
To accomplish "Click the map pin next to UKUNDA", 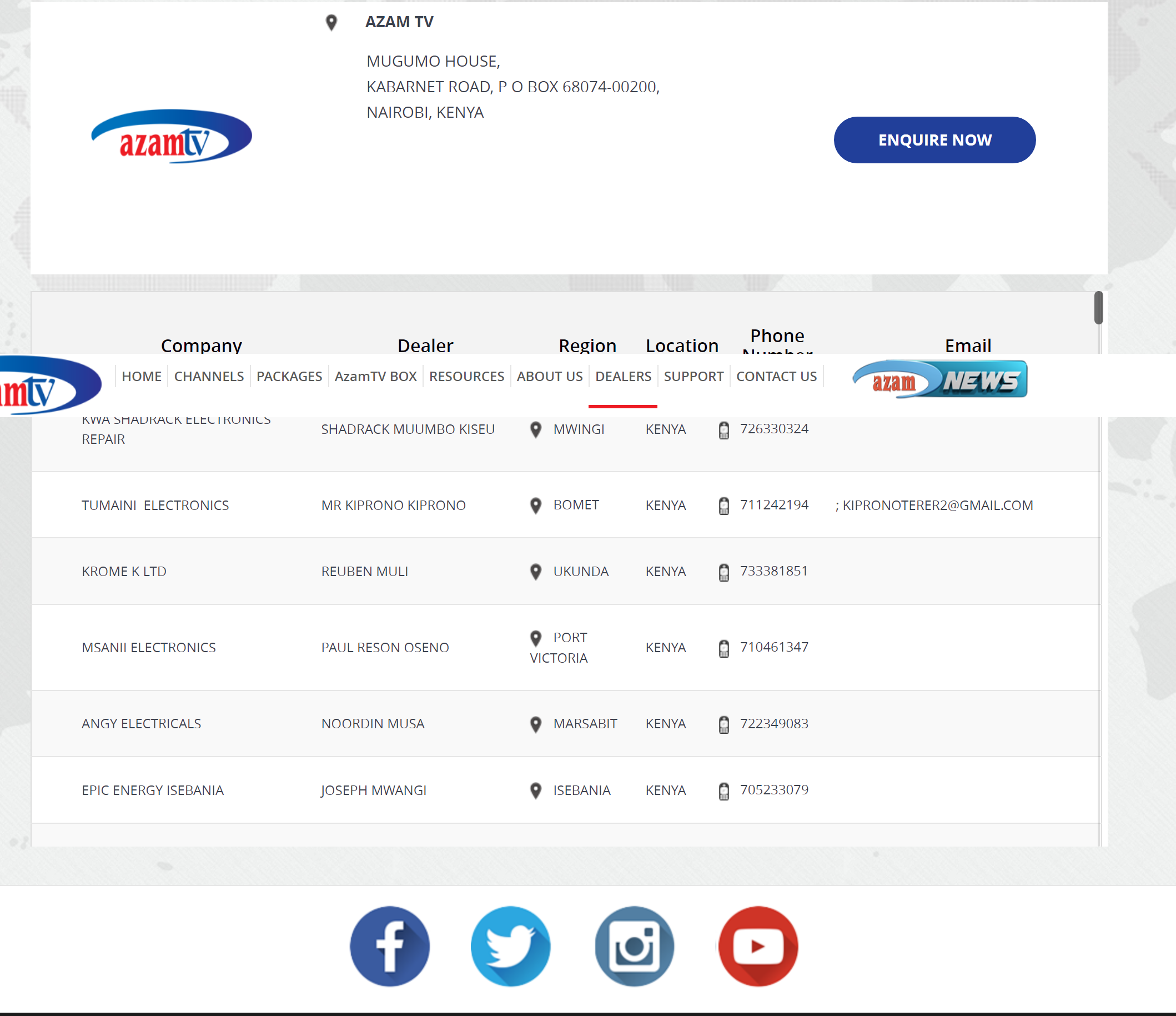I will click(x=535, y=572).
